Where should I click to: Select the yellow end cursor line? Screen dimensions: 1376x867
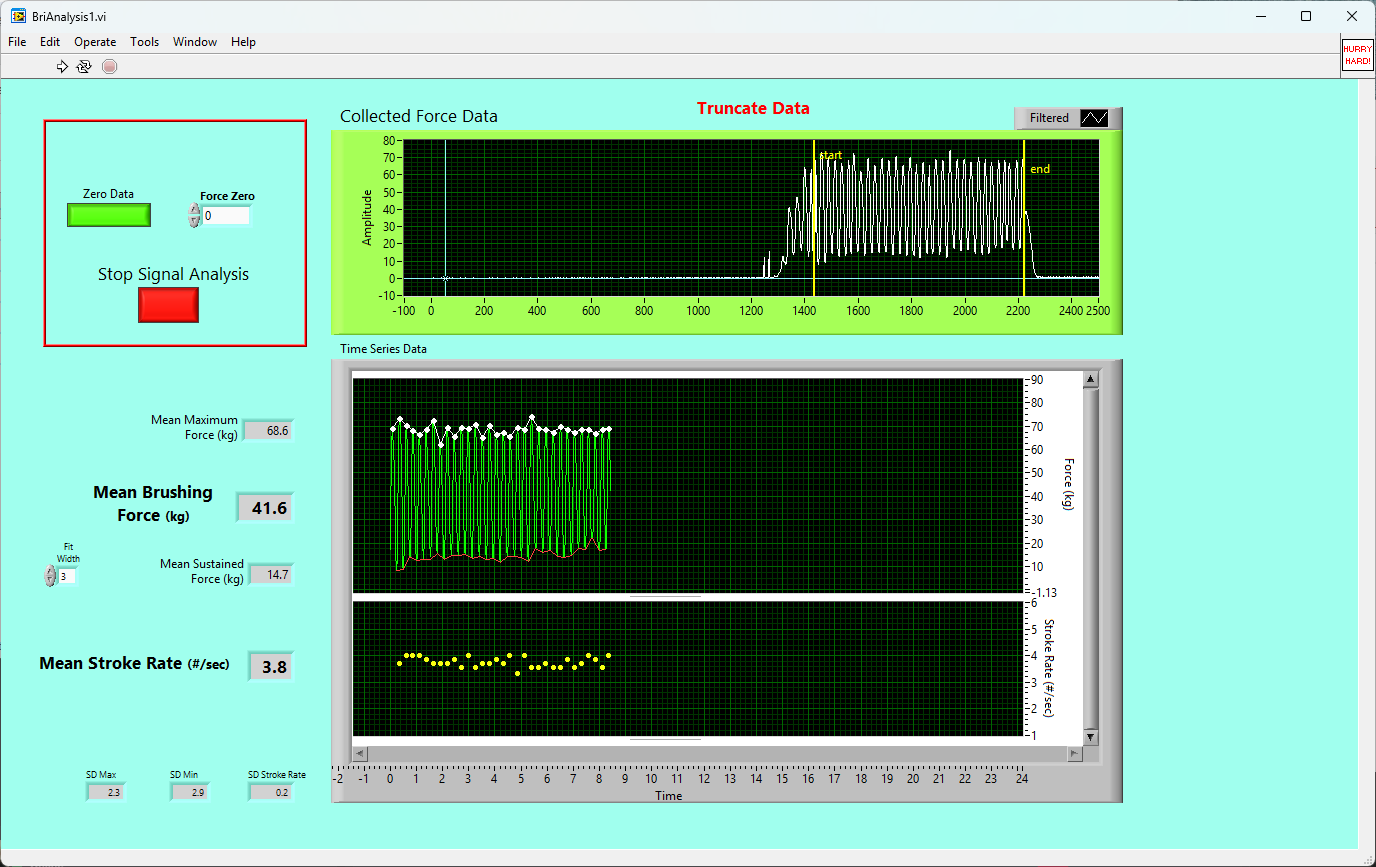pyautogui.click(x=1024, y=220)
